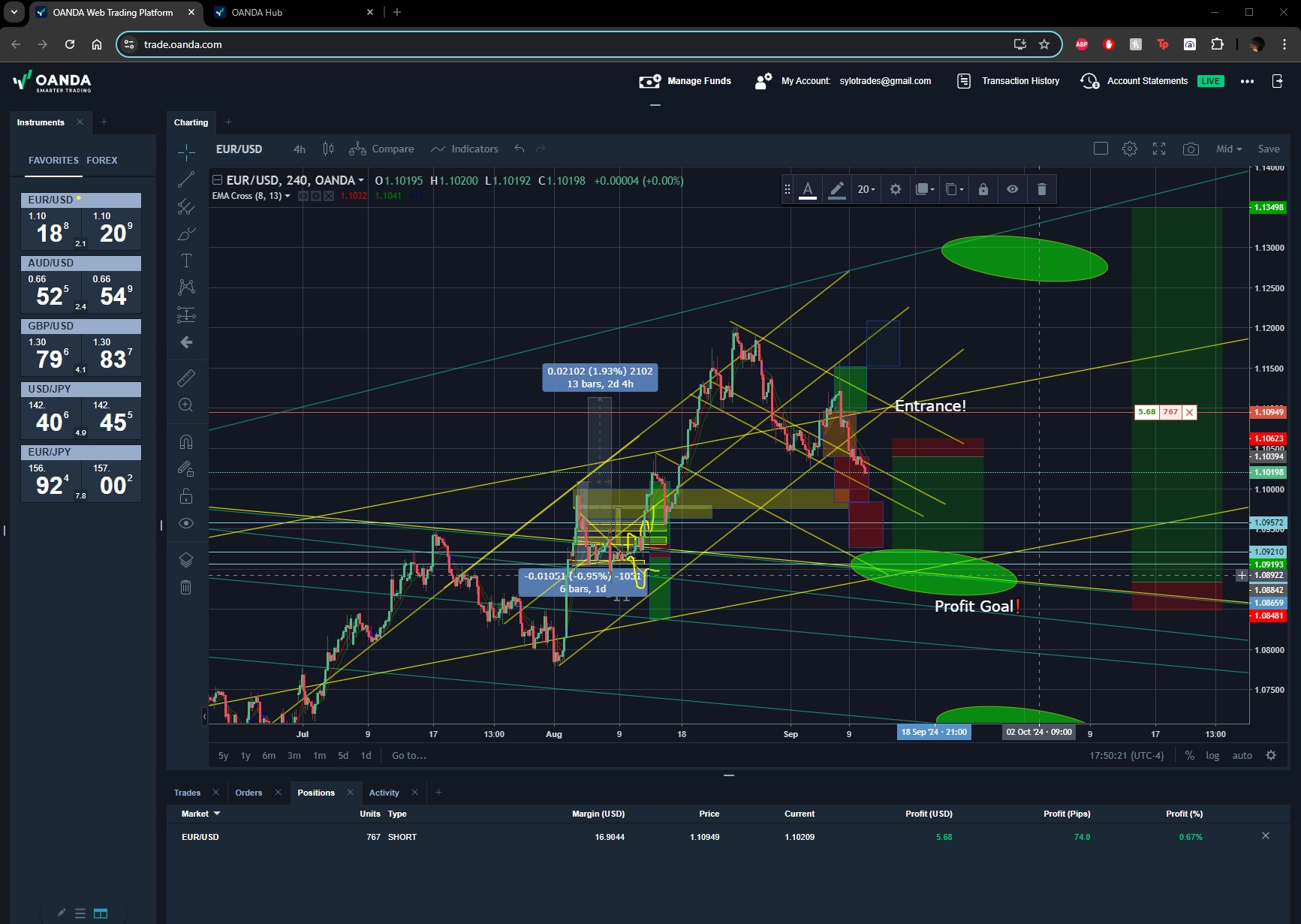Open the long/short position prediction tool
Screen dimensions: 1301x924
186,315
